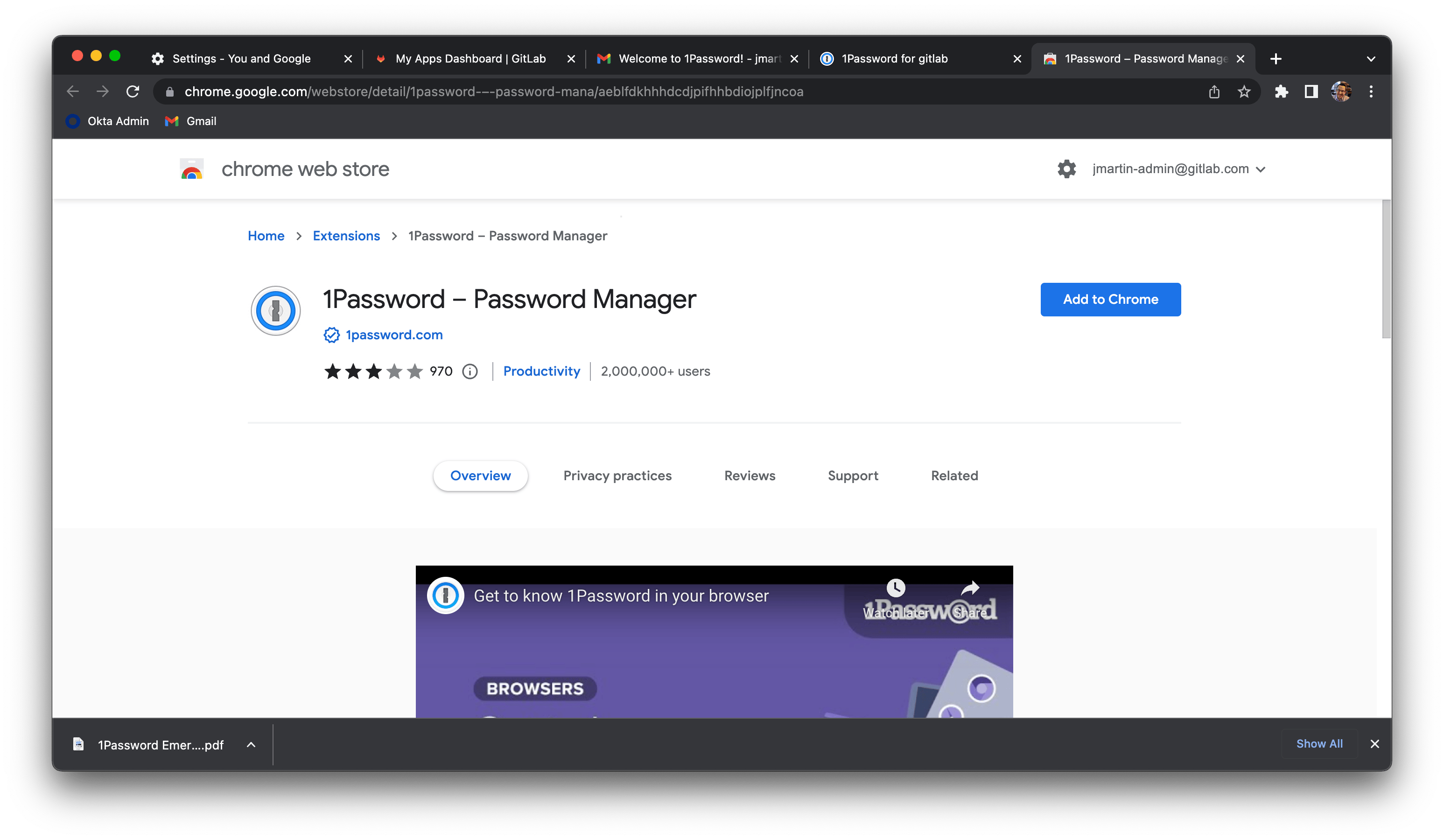Open the Gmail bookmark
Viewport: 1444px width, 840px height.
(x=191, y=121)
